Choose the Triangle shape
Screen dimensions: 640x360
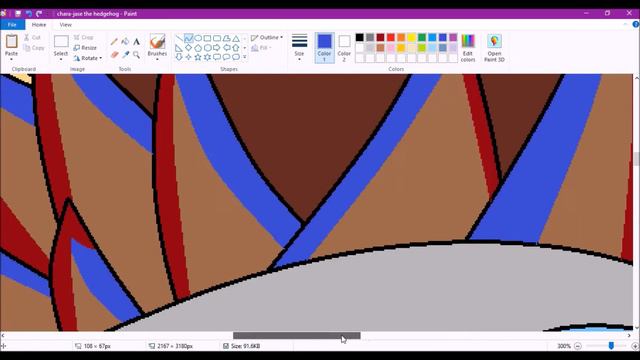pos(236,38)
